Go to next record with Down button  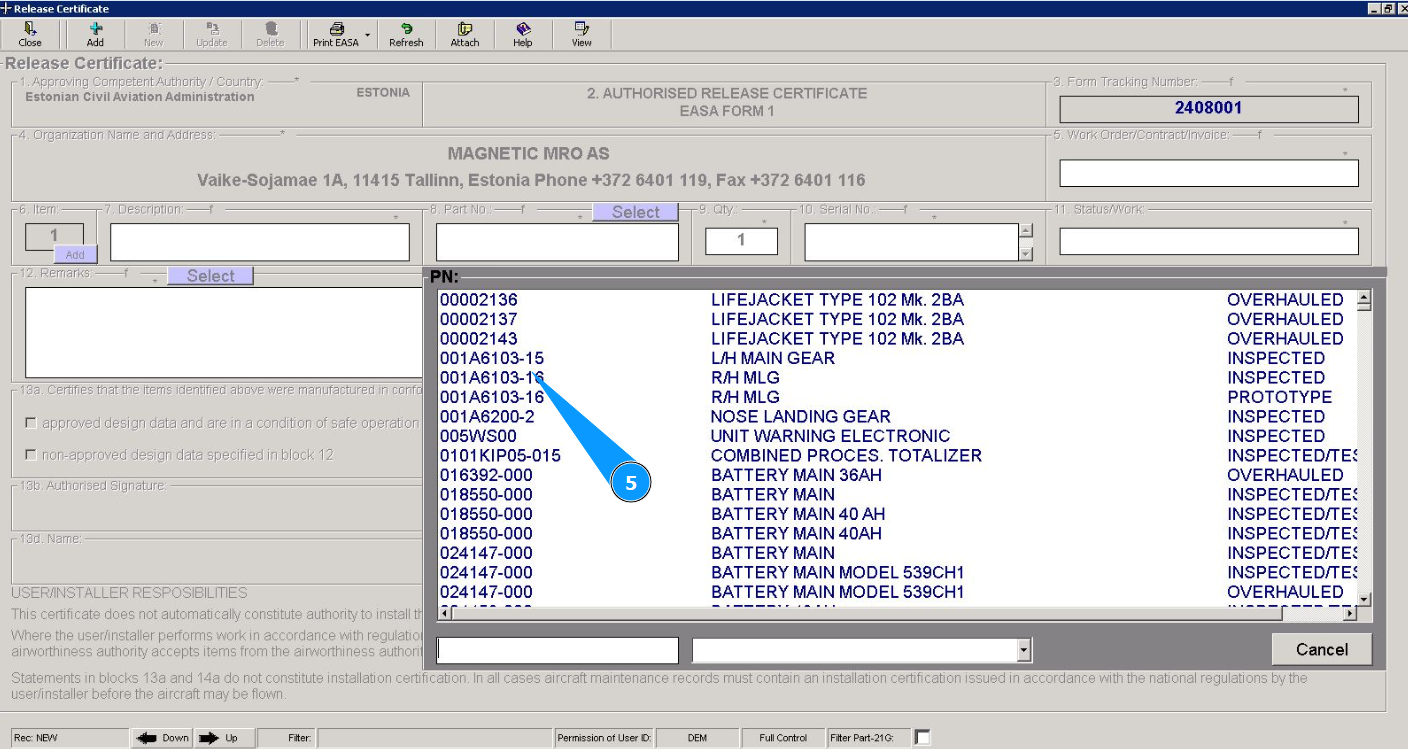point(163,738)
